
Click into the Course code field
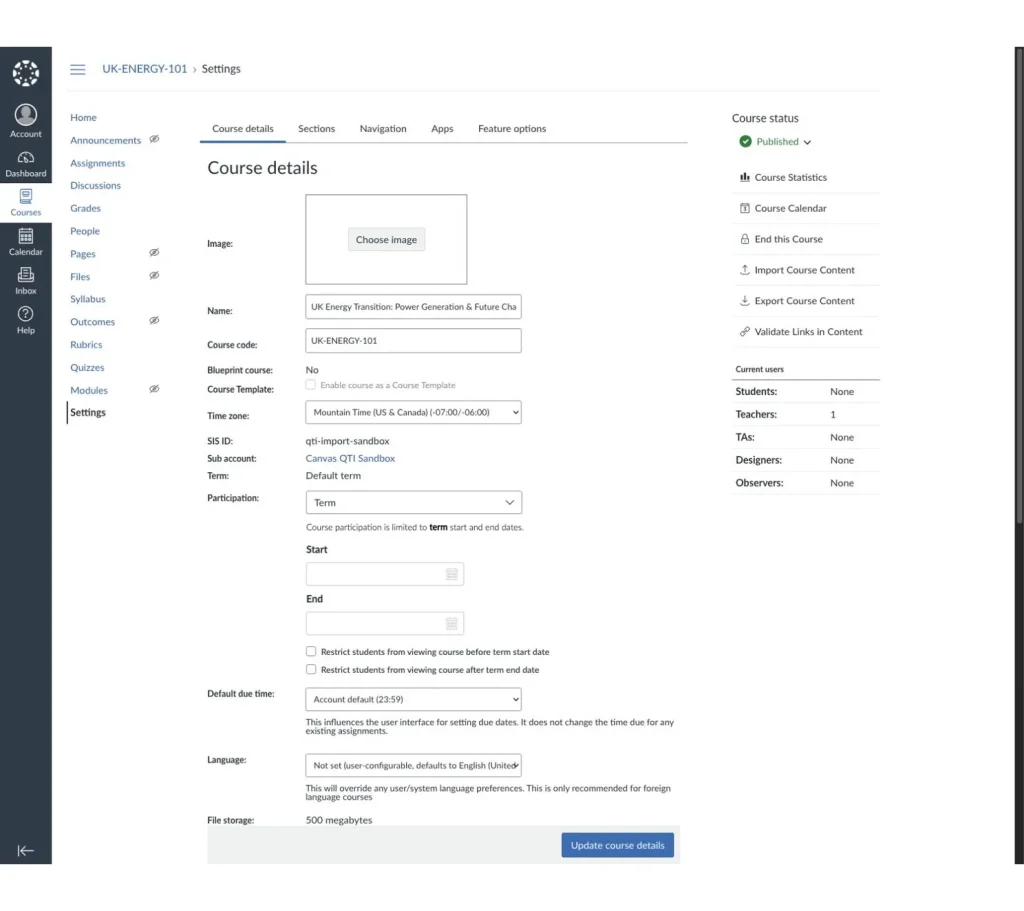click(x=413, y=340)
